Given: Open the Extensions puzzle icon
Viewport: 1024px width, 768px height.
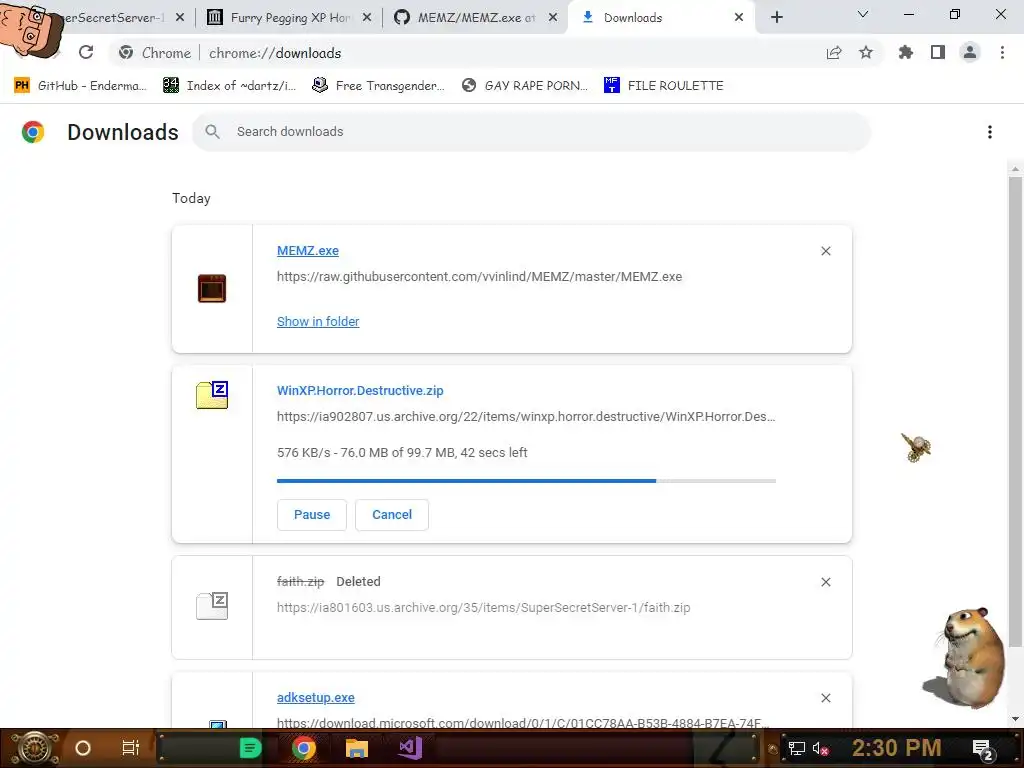Looking at the screenshot, I should coord(905,52).
